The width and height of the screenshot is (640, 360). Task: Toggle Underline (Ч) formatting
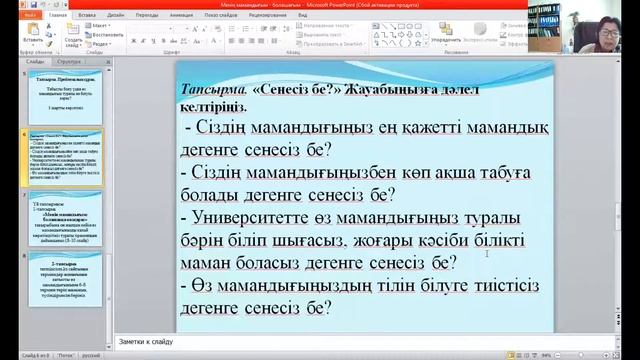153,41
